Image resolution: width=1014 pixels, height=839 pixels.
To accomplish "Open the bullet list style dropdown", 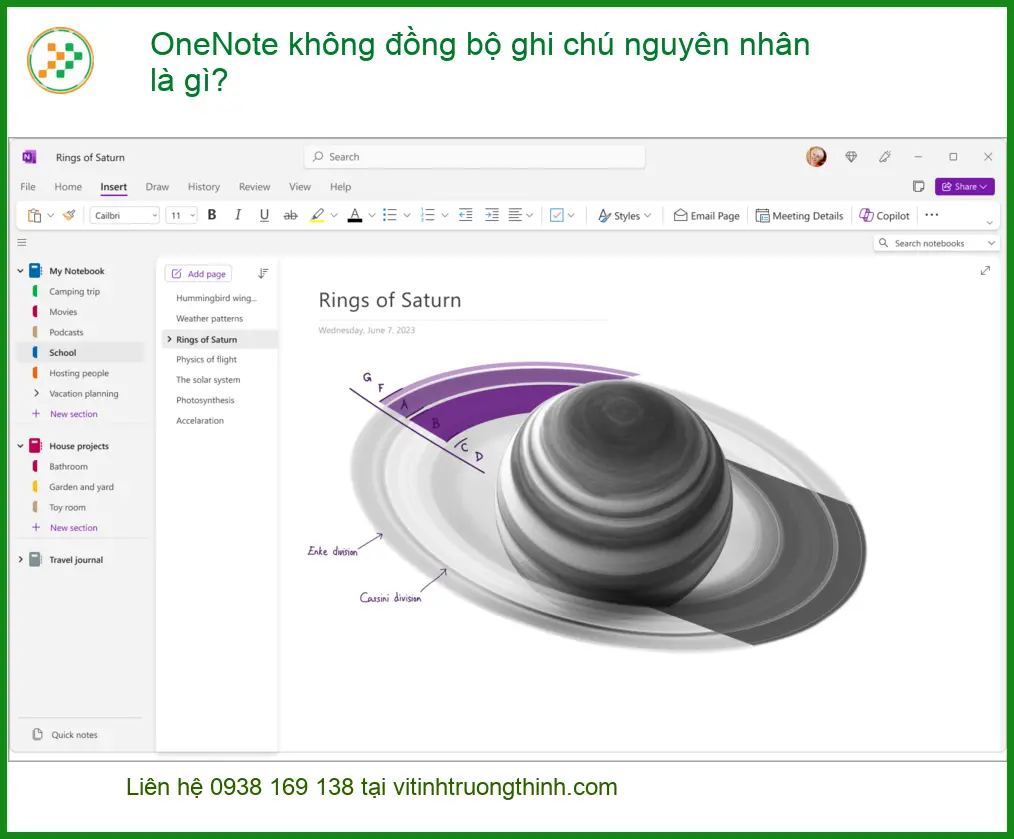I will pos(407,215).
